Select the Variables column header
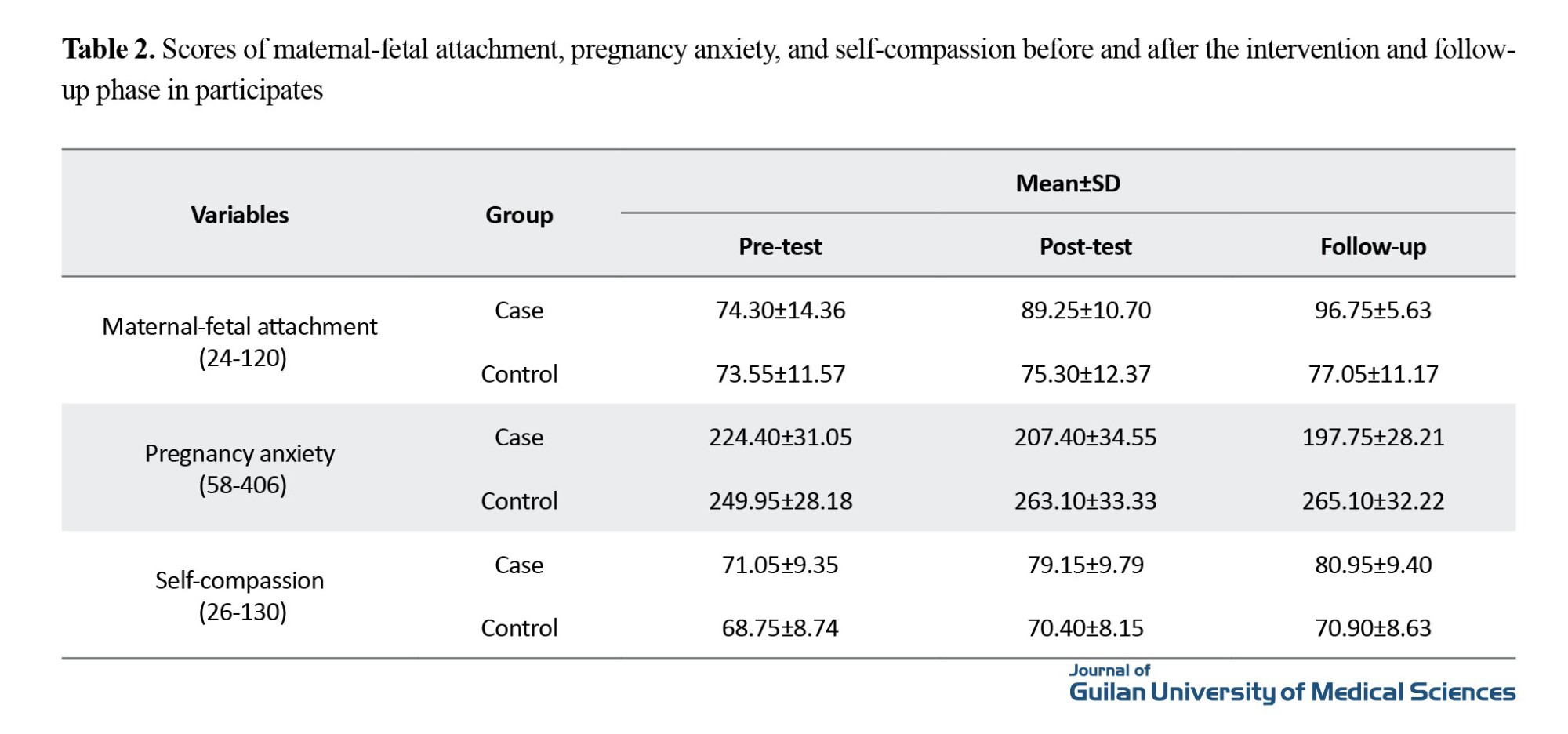Viewport: 1568px width, 734px height. point(240,215)
